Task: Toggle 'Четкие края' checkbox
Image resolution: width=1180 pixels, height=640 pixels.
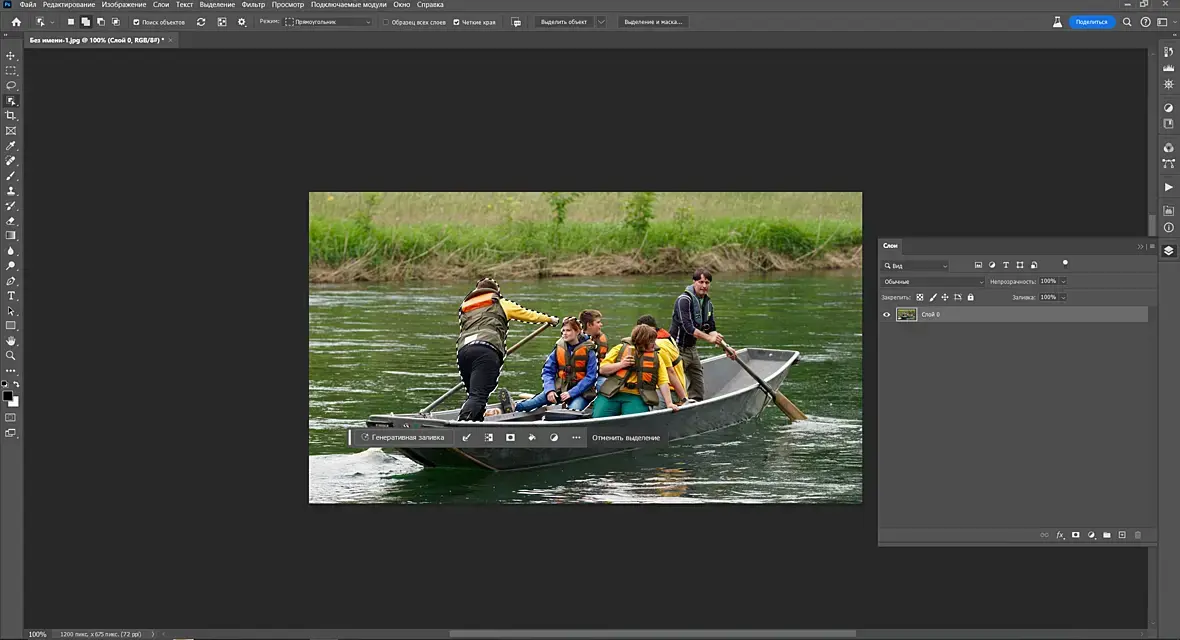Action: 456,23
